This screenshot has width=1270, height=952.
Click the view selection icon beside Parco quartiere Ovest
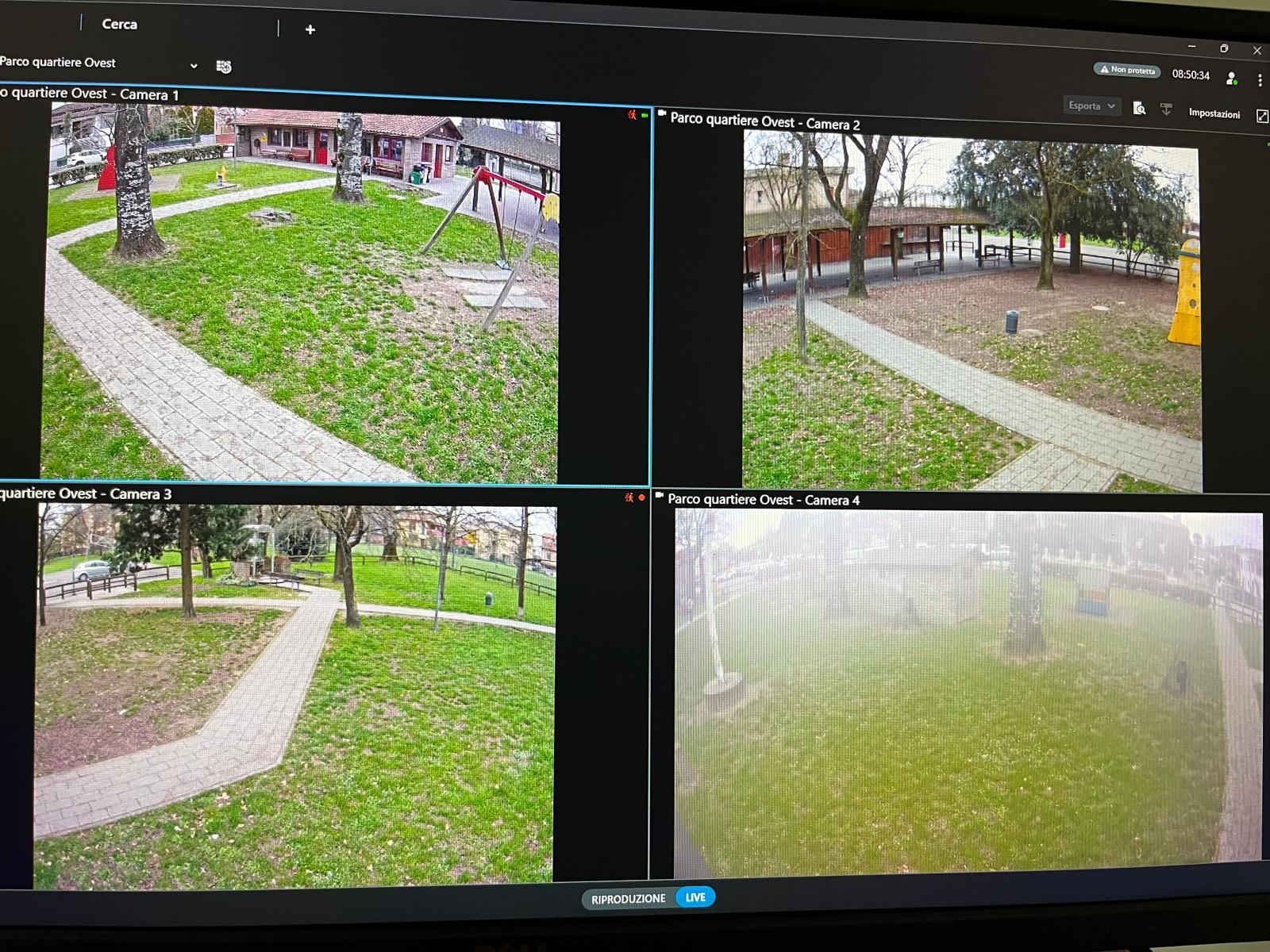click(x=224, y=67)
